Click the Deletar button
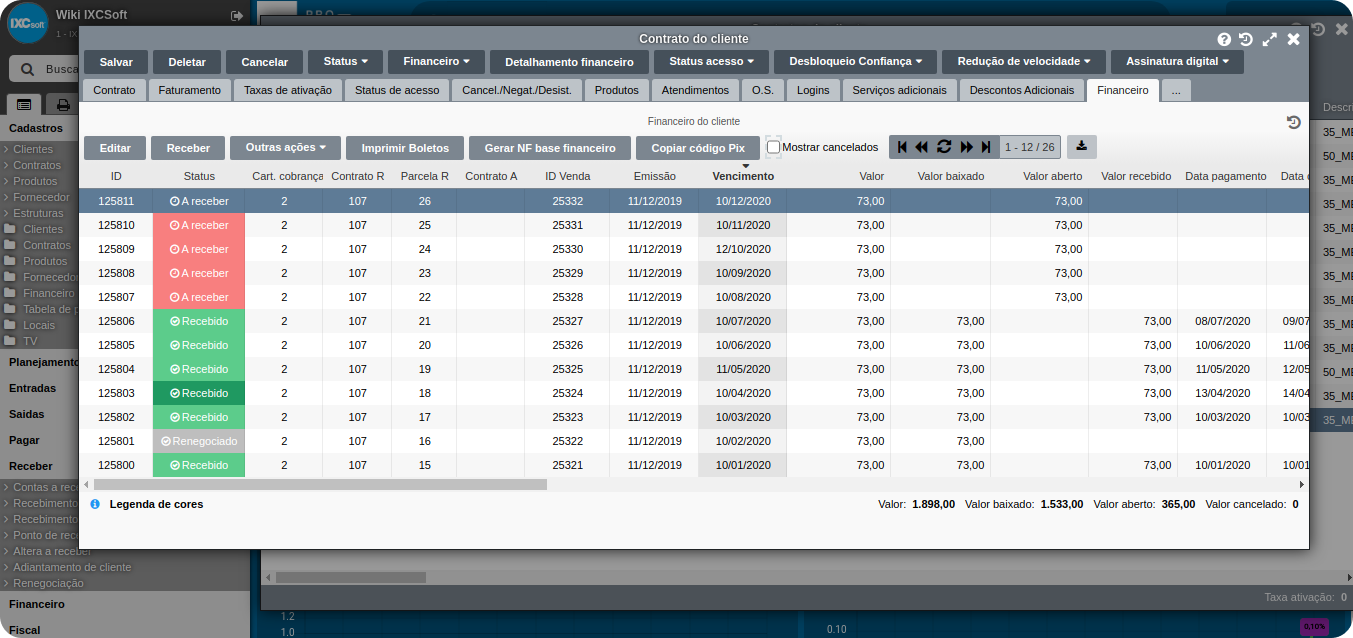This screenshot has width=1353, height=638. click(187, 62)
